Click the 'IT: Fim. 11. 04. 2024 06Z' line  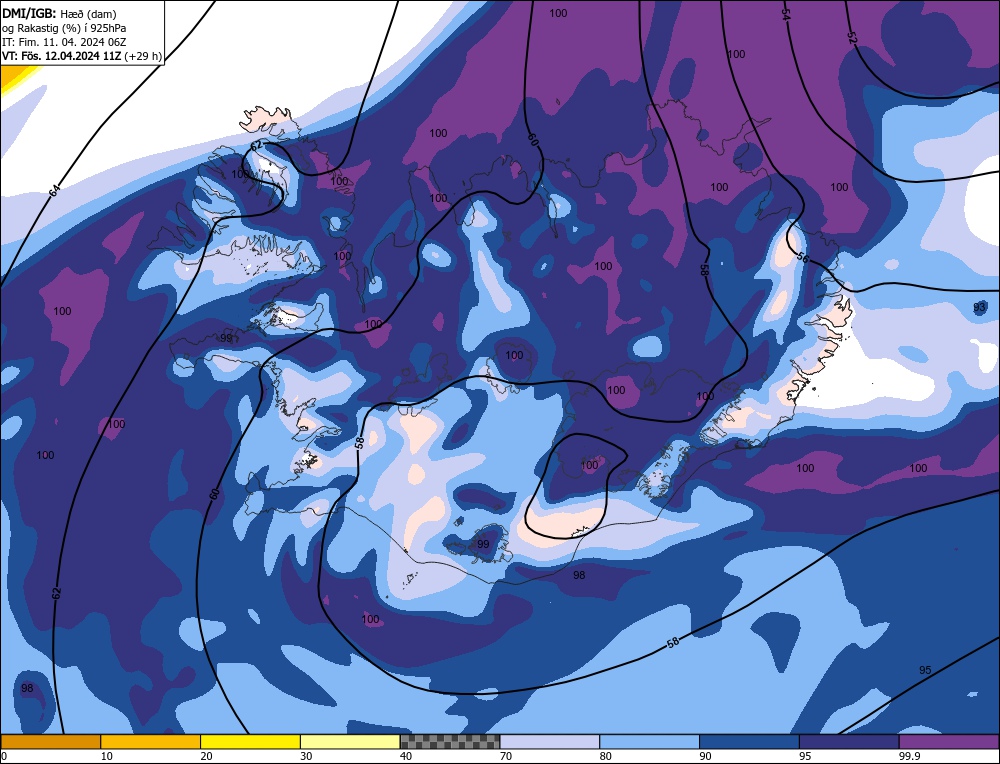coord(64,42)
